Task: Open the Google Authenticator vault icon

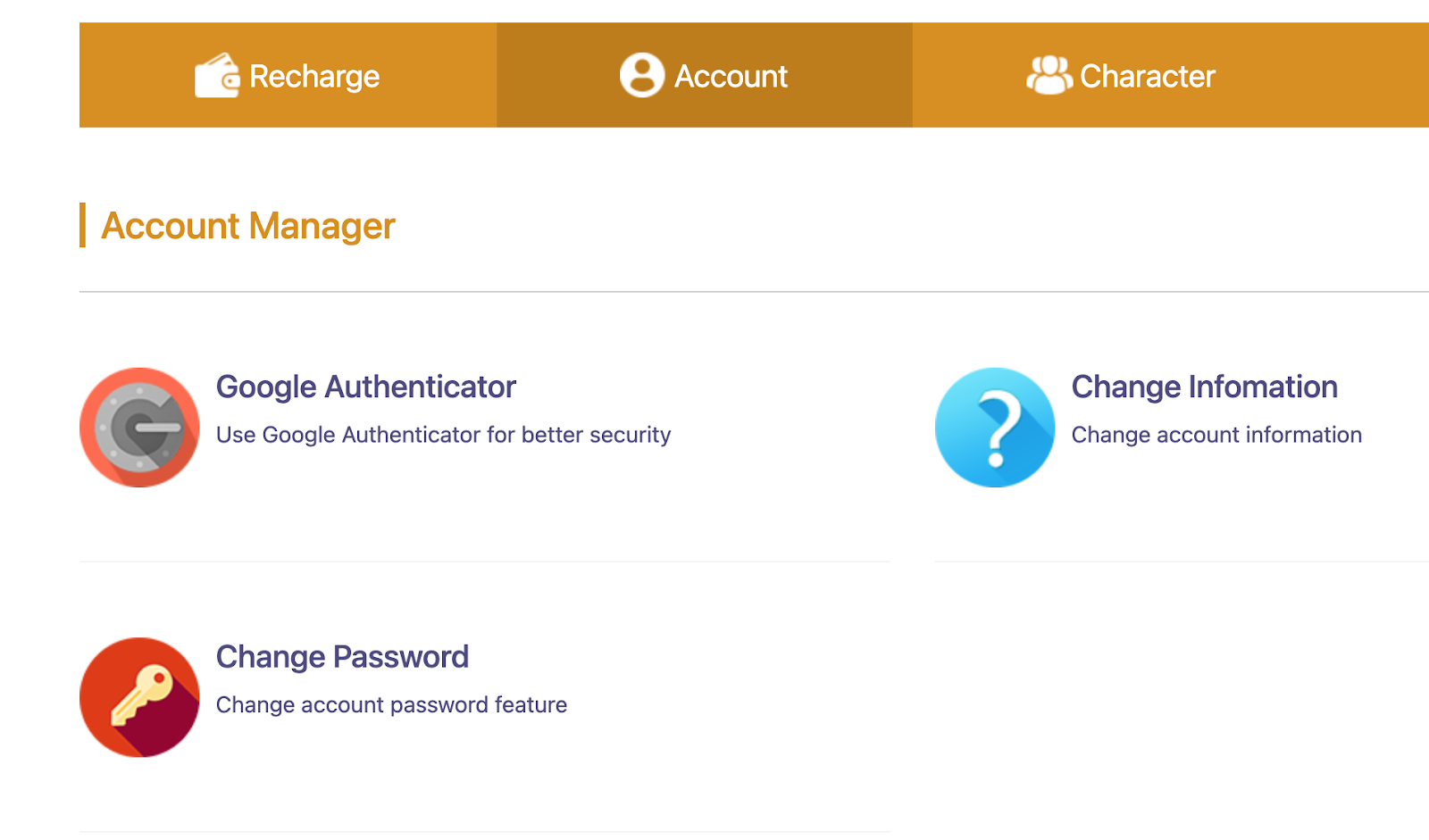Action: pos(139,428)
